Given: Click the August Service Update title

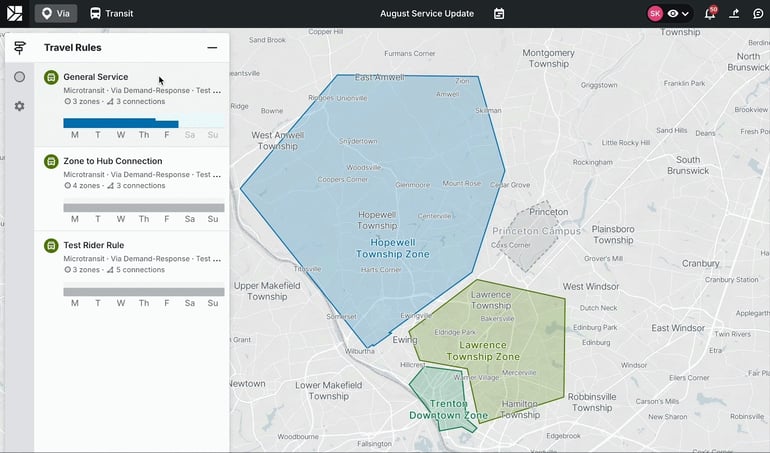Looking at the screenshot, I should (x=427, y=14).
